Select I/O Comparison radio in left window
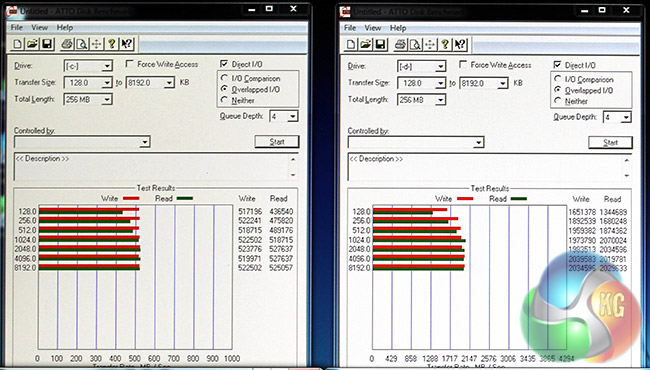The height and width of the screenshot is (370, 650). coord(224,78)
